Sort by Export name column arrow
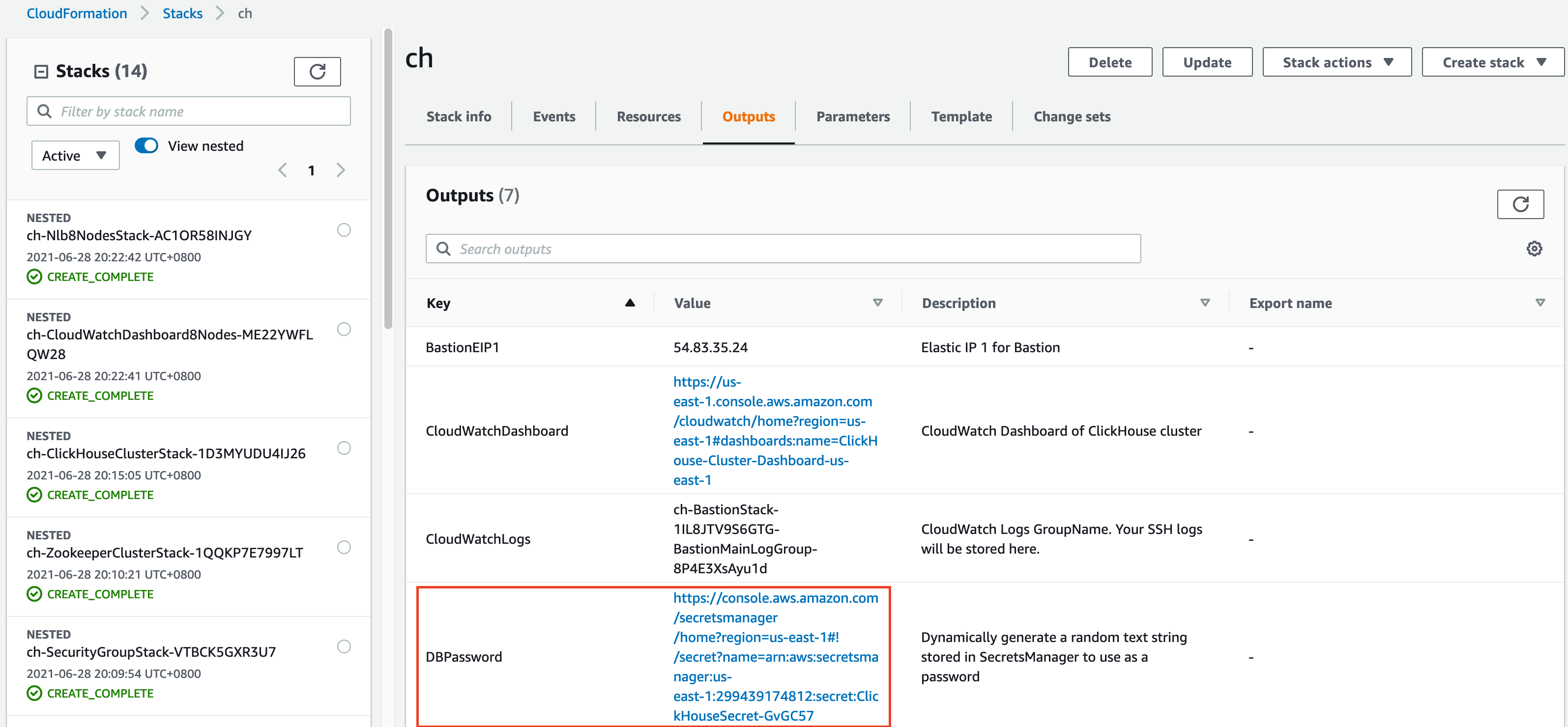 1540,303
